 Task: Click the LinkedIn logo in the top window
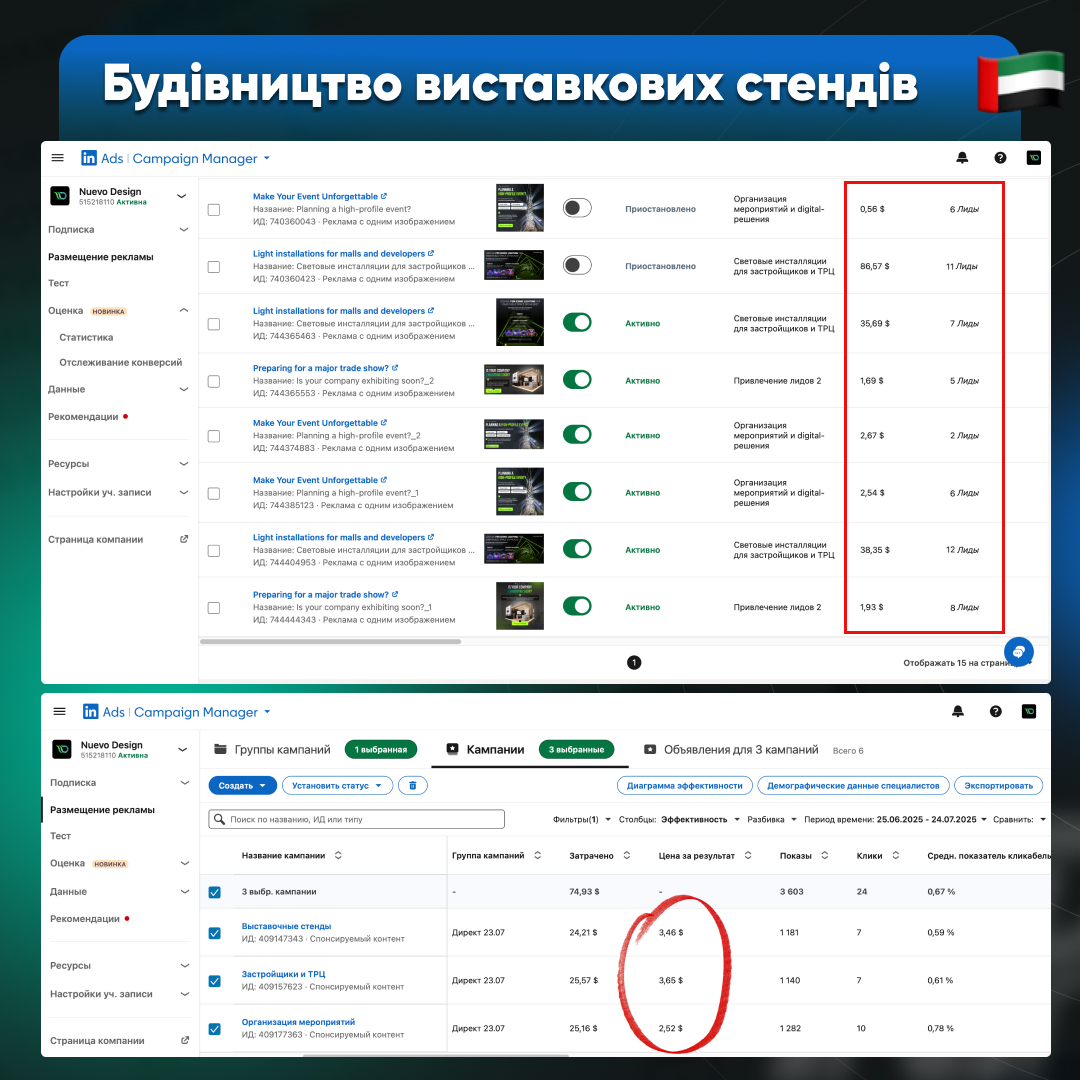[89, 158]
